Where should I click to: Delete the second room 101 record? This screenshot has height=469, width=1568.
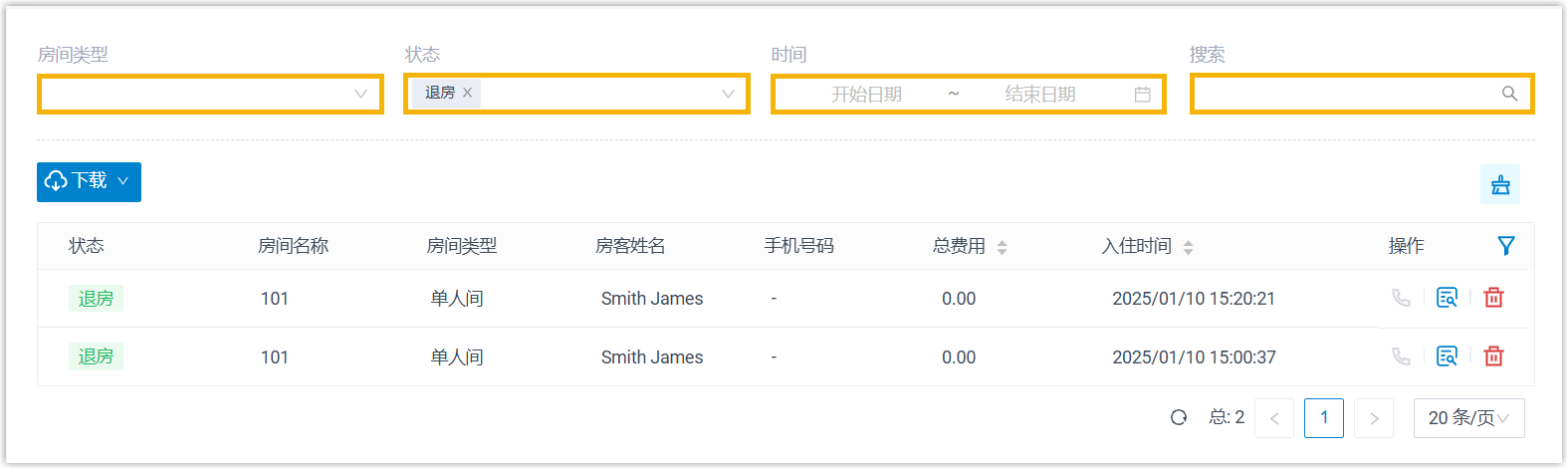pos(1493,356)
